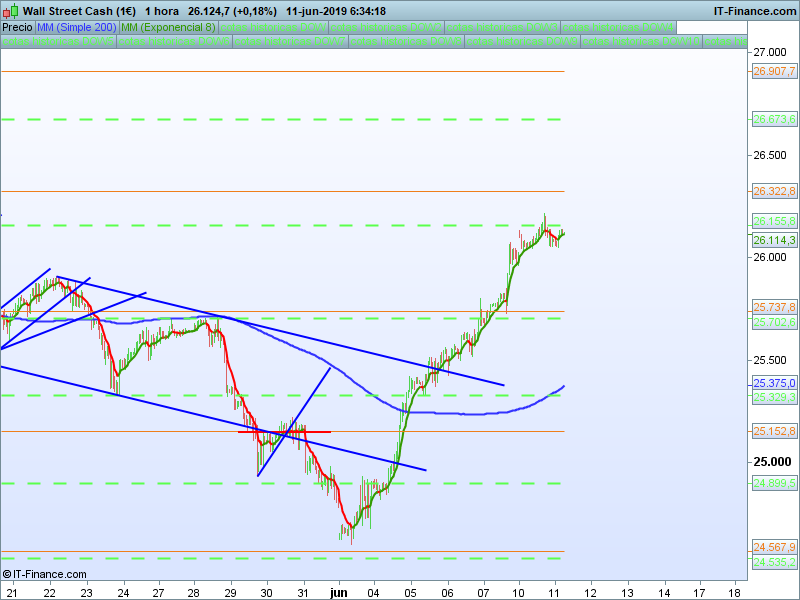
Task: Click the 21 date on time axis
Action: [x=12, y=593]
